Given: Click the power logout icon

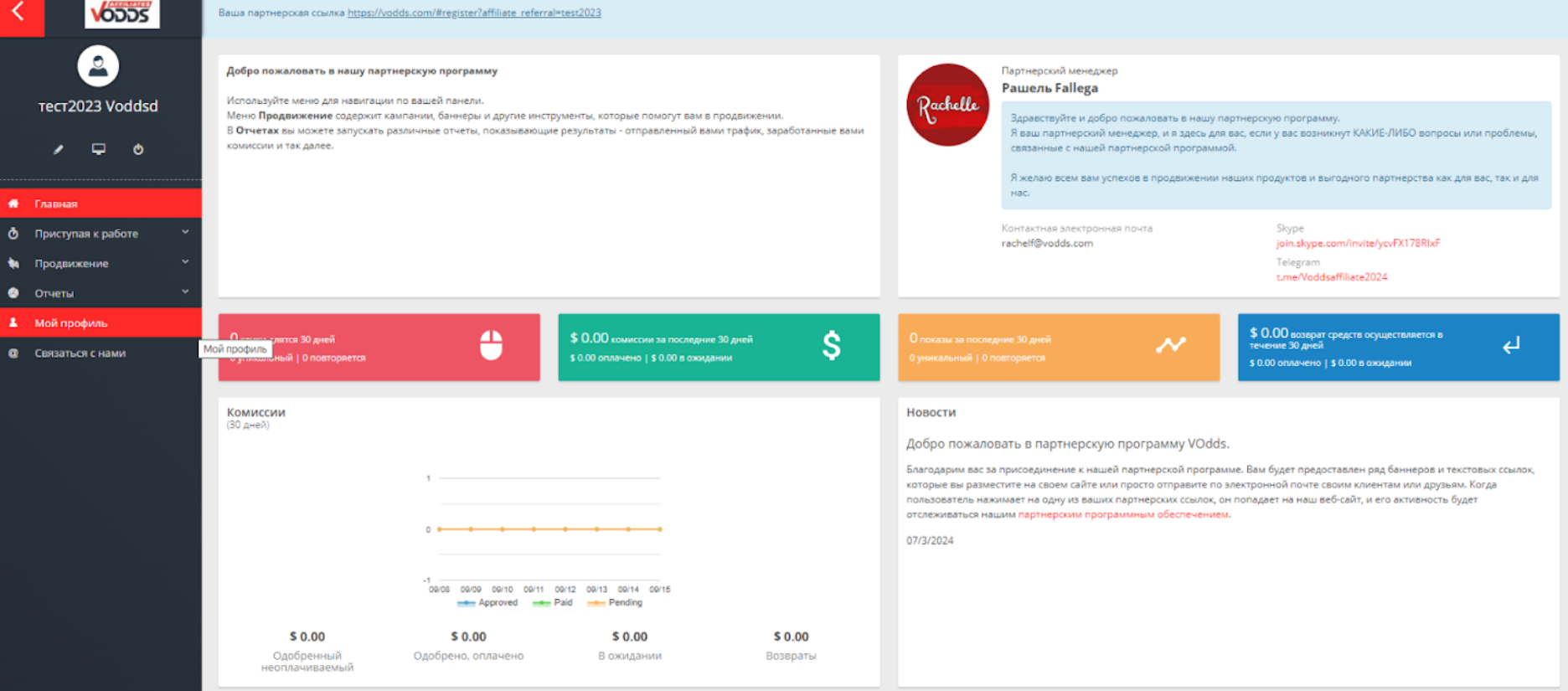Looking at the screenshot, I should point(138,149).
